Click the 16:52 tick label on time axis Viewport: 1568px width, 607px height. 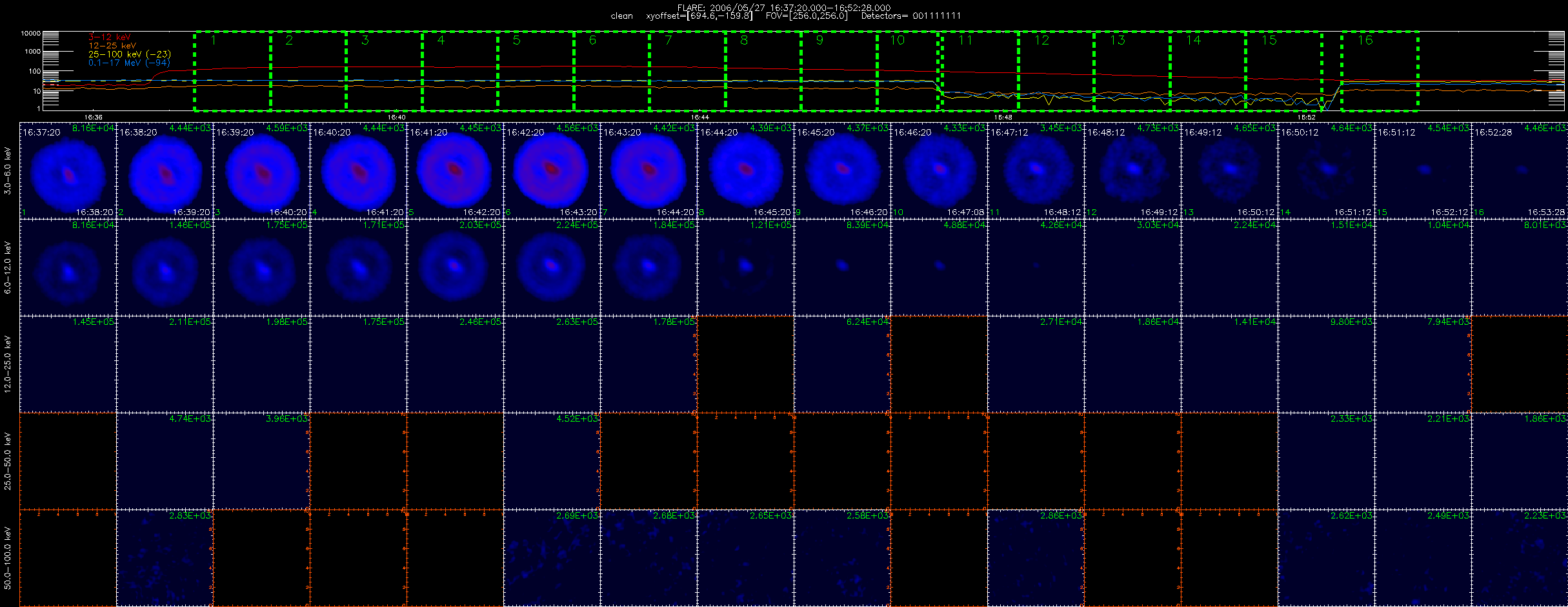pos(1307,117)
